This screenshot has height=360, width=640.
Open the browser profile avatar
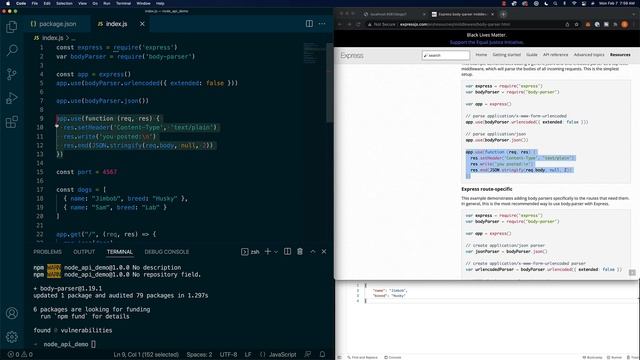tap(624, 24)
